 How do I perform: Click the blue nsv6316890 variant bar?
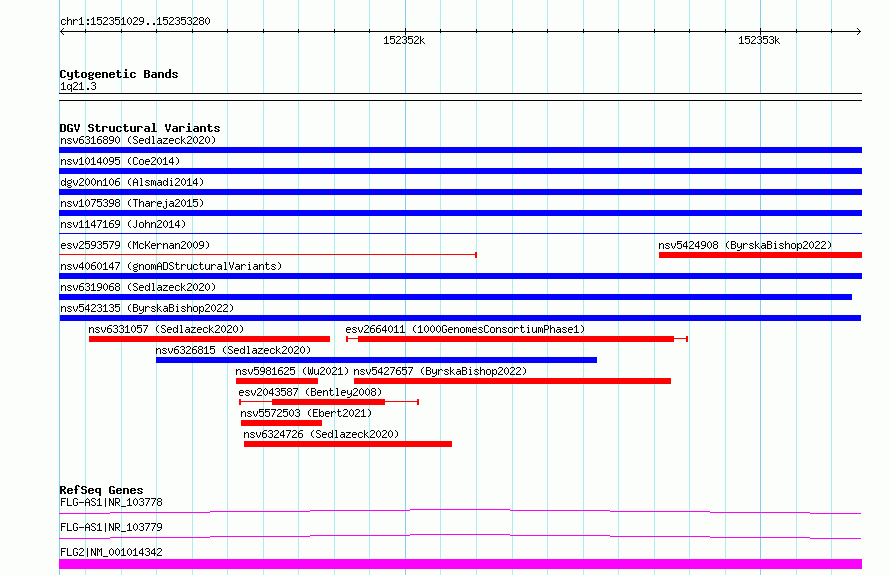coord(460,150)
